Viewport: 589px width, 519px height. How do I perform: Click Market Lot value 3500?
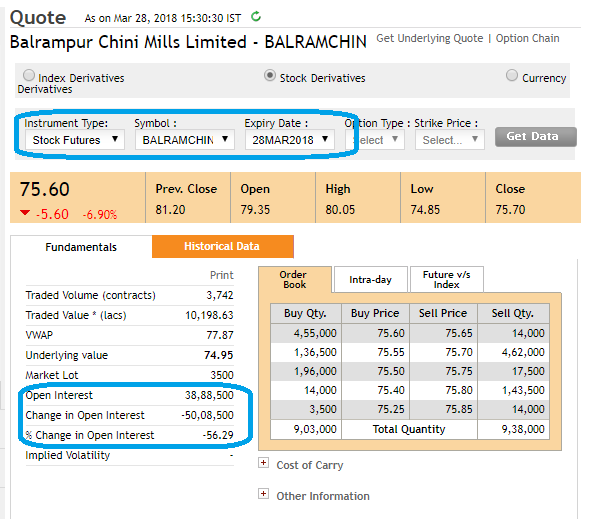(222, 375)
